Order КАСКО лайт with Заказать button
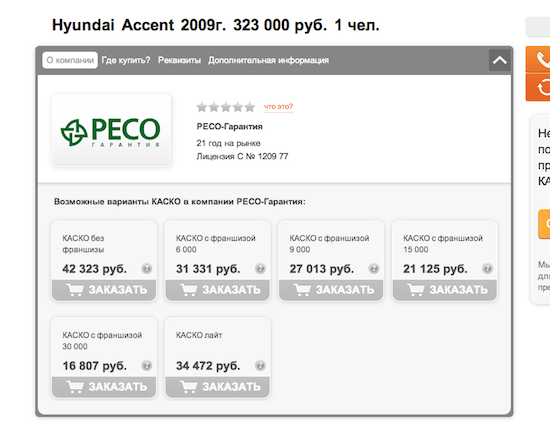 coord(217,387)
